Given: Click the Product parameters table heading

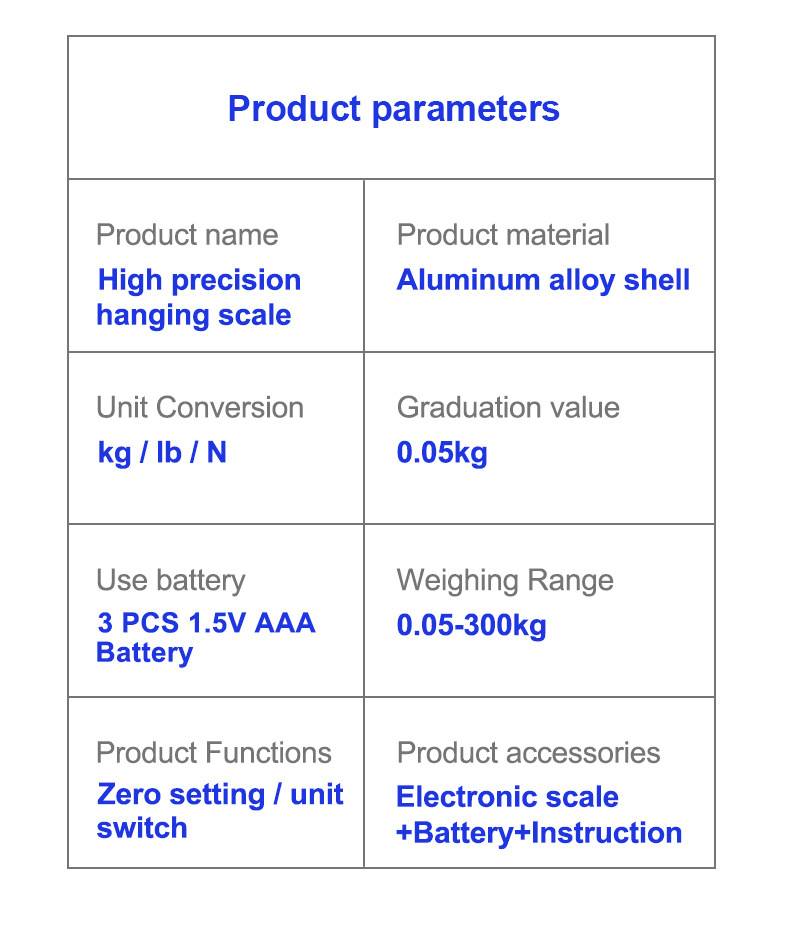Looking at the screenshot, I should coord(393,108).
